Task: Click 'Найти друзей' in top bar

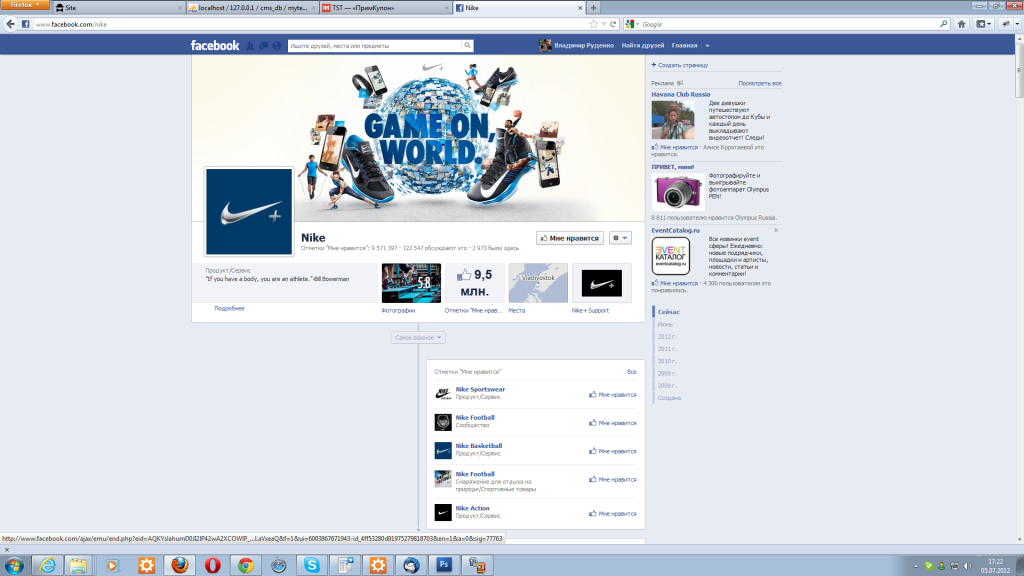Action: 643,46
